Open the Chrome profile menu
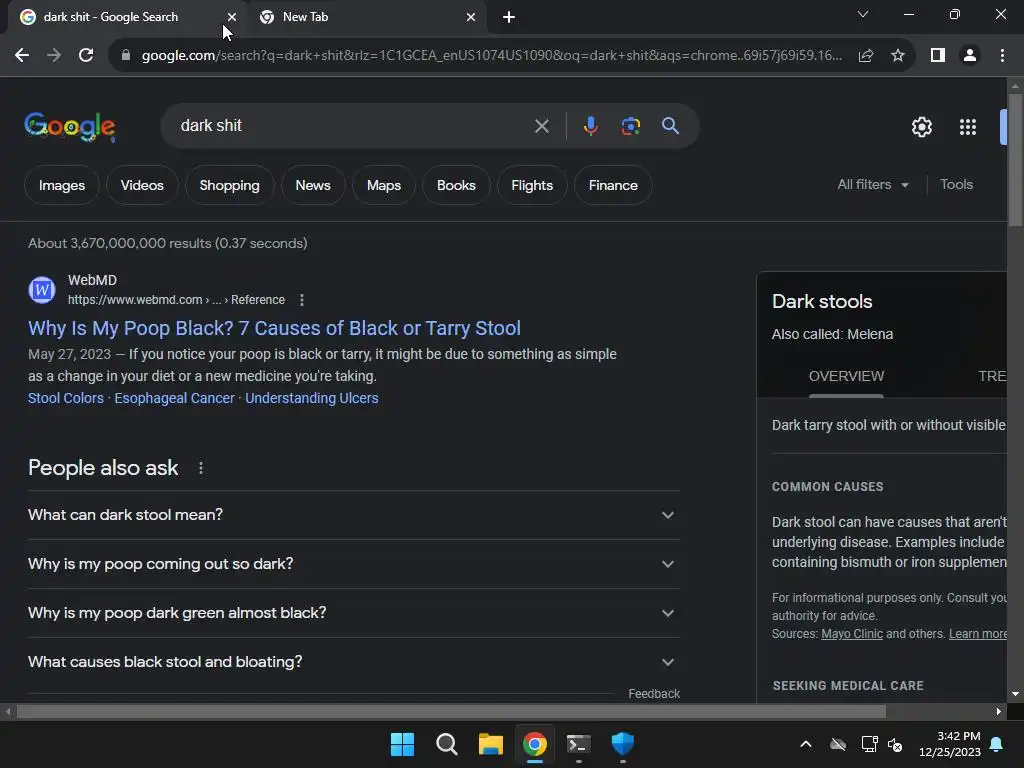Viewport: 1024px width, 768px height. pos(970,56)
